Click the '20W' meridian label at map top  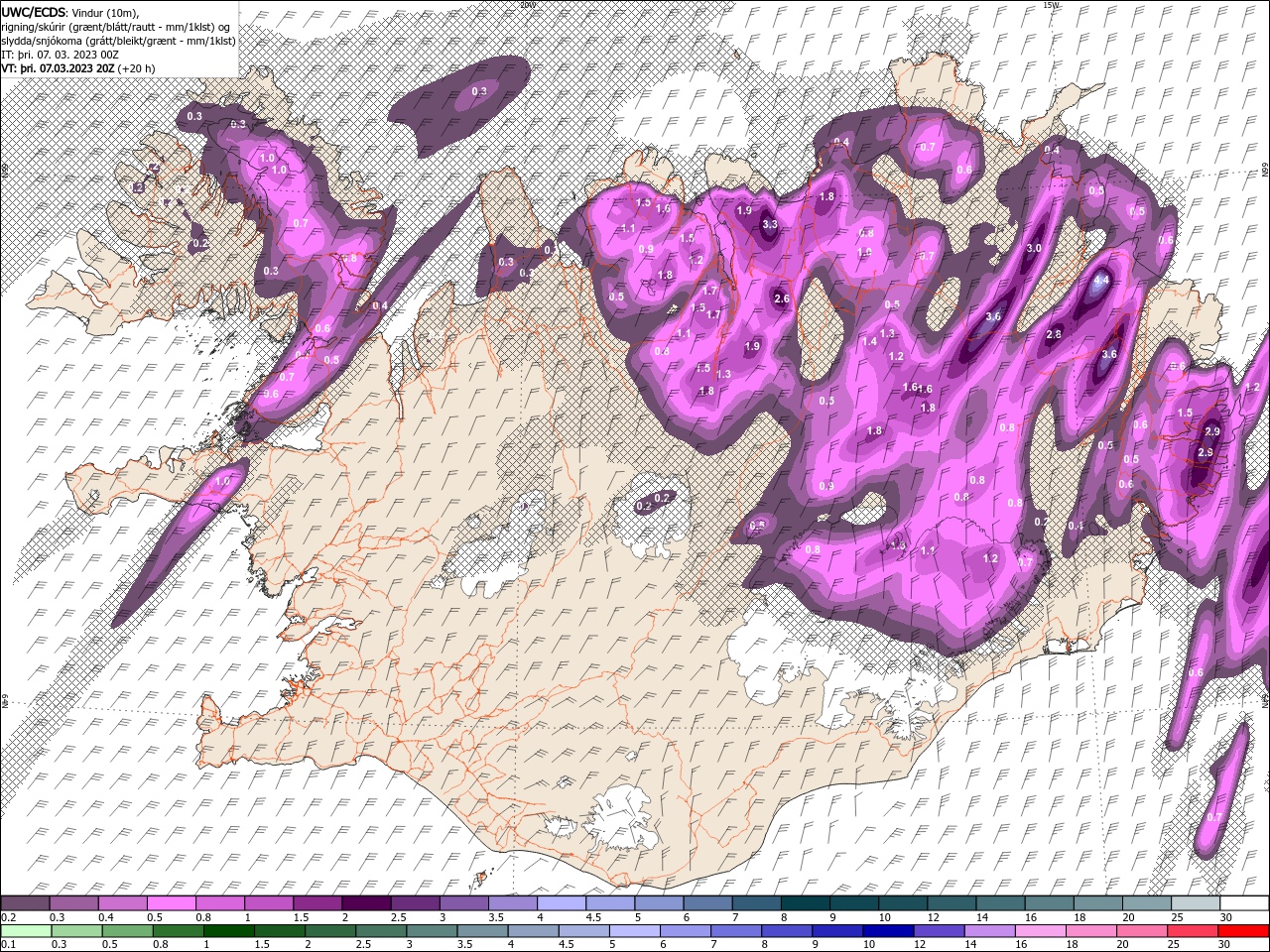pyautogui.click(x=527, y=5)
